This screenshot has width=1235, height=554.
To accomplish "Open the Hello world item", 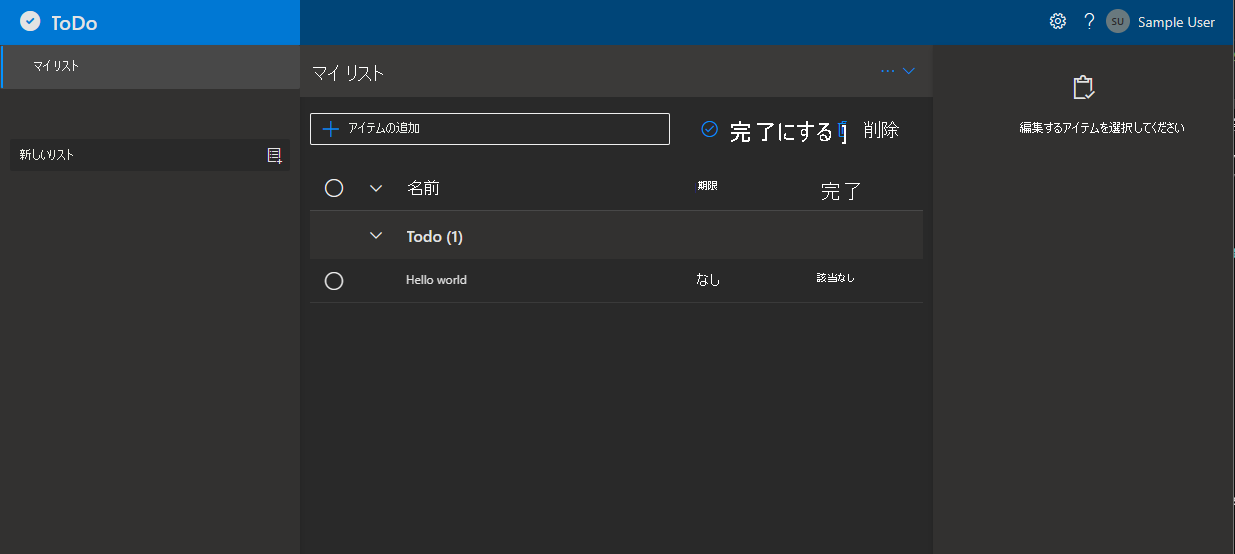I will 436,280.
